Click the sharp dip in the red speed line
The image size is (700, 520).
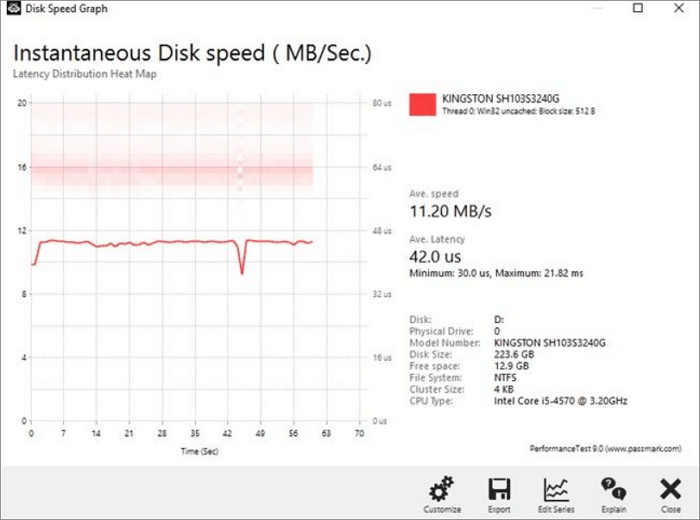241,270
